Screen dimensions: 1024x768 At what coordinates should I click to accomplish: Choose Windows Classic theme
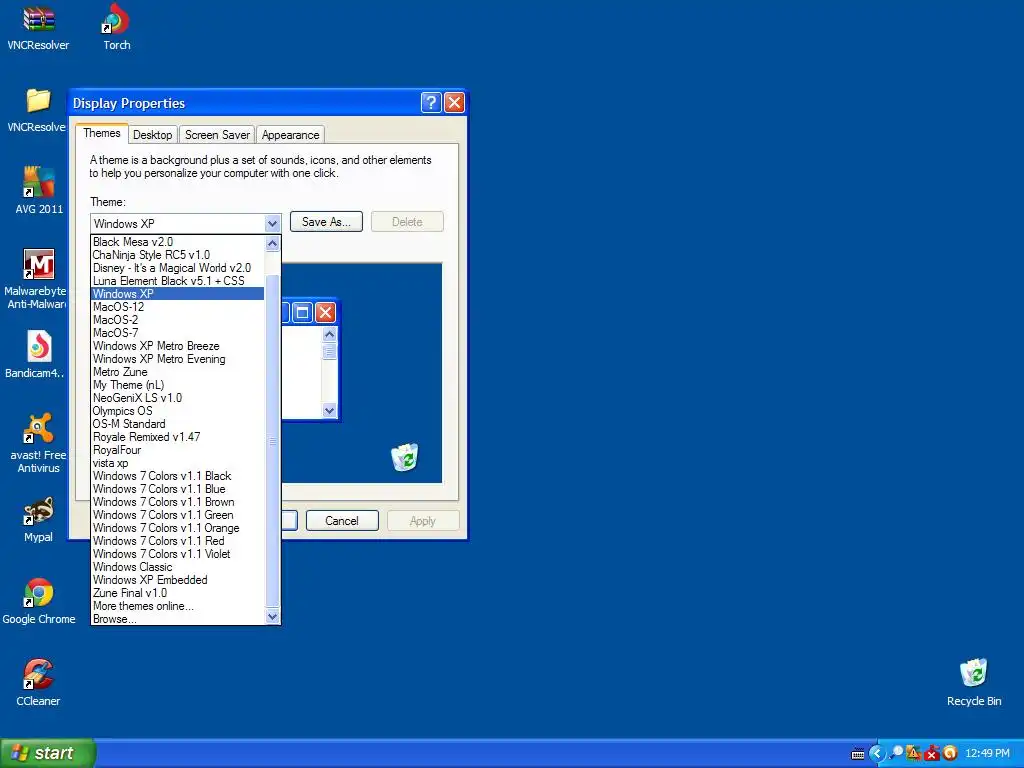[x=178, y=567]
